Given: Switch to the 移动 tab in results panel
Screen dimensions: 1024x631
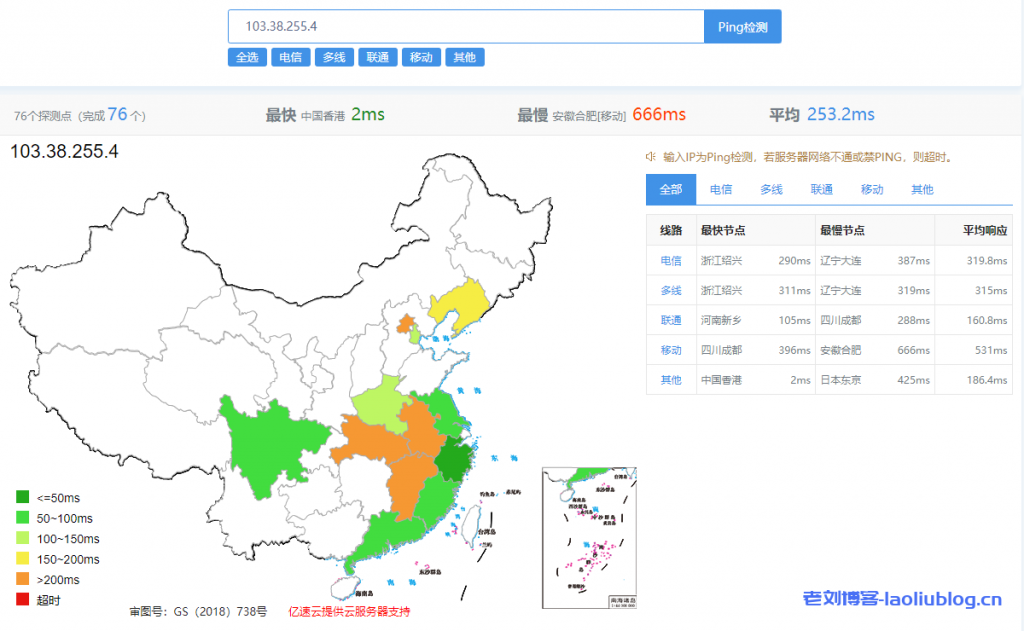Looking at the screenshot, I should (872, 189).
